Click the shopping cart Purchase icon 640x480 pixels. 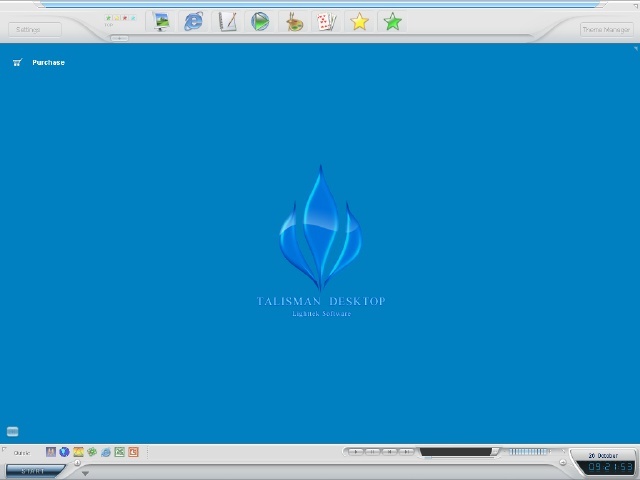[x=17, y=62]
